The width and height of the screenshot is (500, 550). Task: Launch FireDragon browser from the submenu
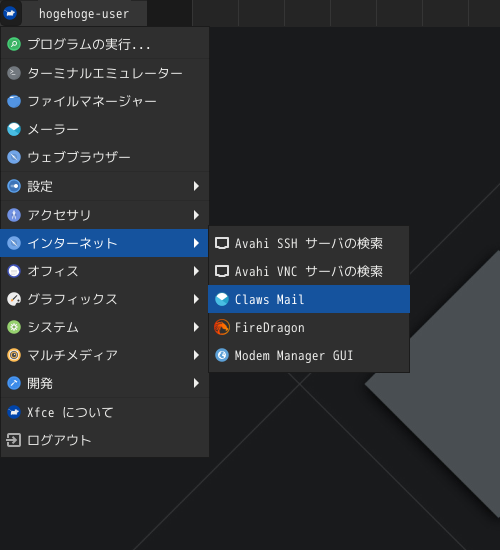(309, 327)
